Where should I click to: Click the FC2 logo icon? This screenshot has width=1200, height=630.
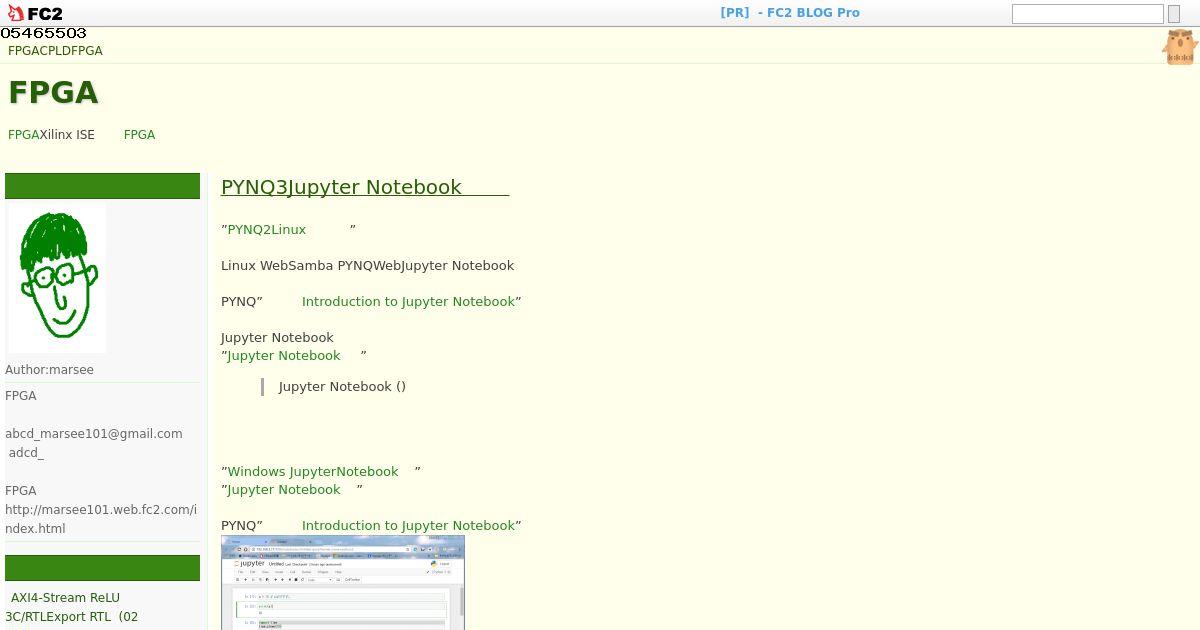tap(34, 13)
